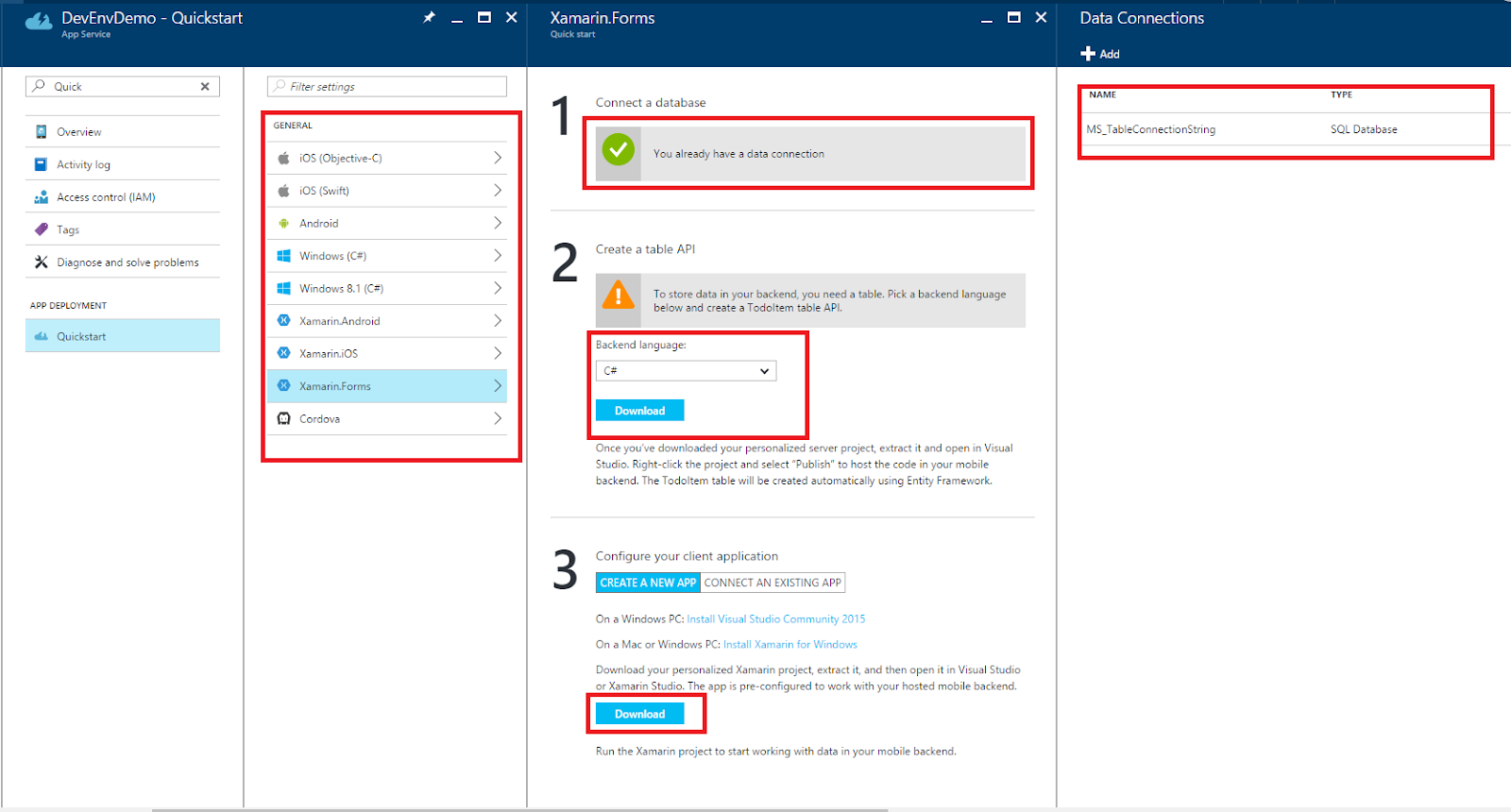
Task: Click the Xamarin.Android icon
Action: pyautogui.click(x=283, y=321)
